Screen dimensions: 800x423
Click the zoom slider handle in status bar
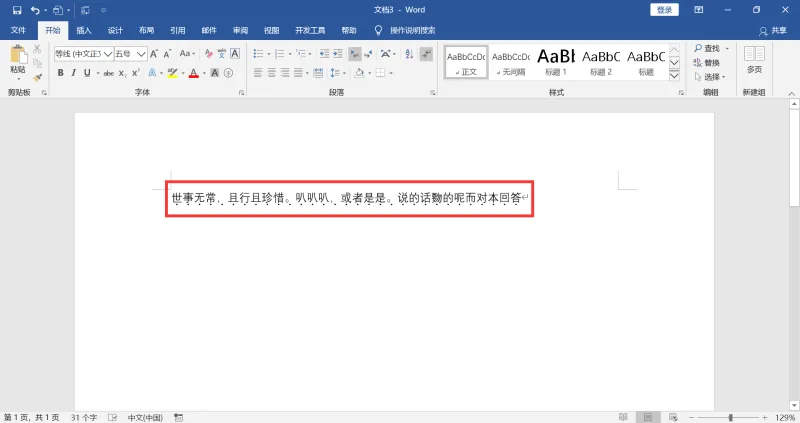[x=731, y=417]
